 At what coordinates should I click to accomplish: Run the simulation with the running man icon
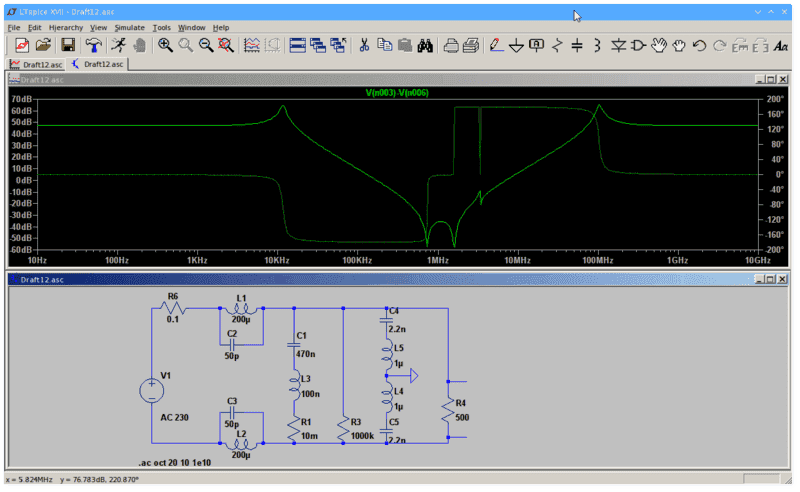(x=119, y=45)
